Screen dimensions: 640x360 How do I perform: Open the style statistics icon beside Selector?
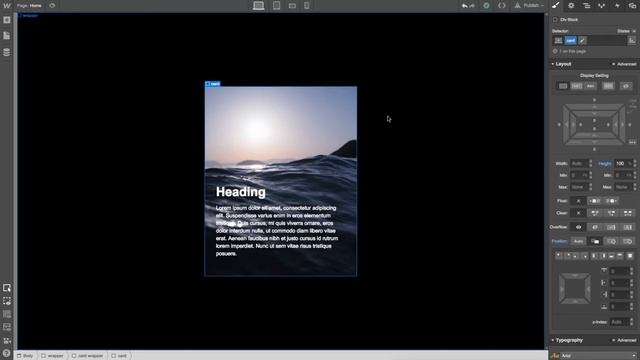click(632, 40)
